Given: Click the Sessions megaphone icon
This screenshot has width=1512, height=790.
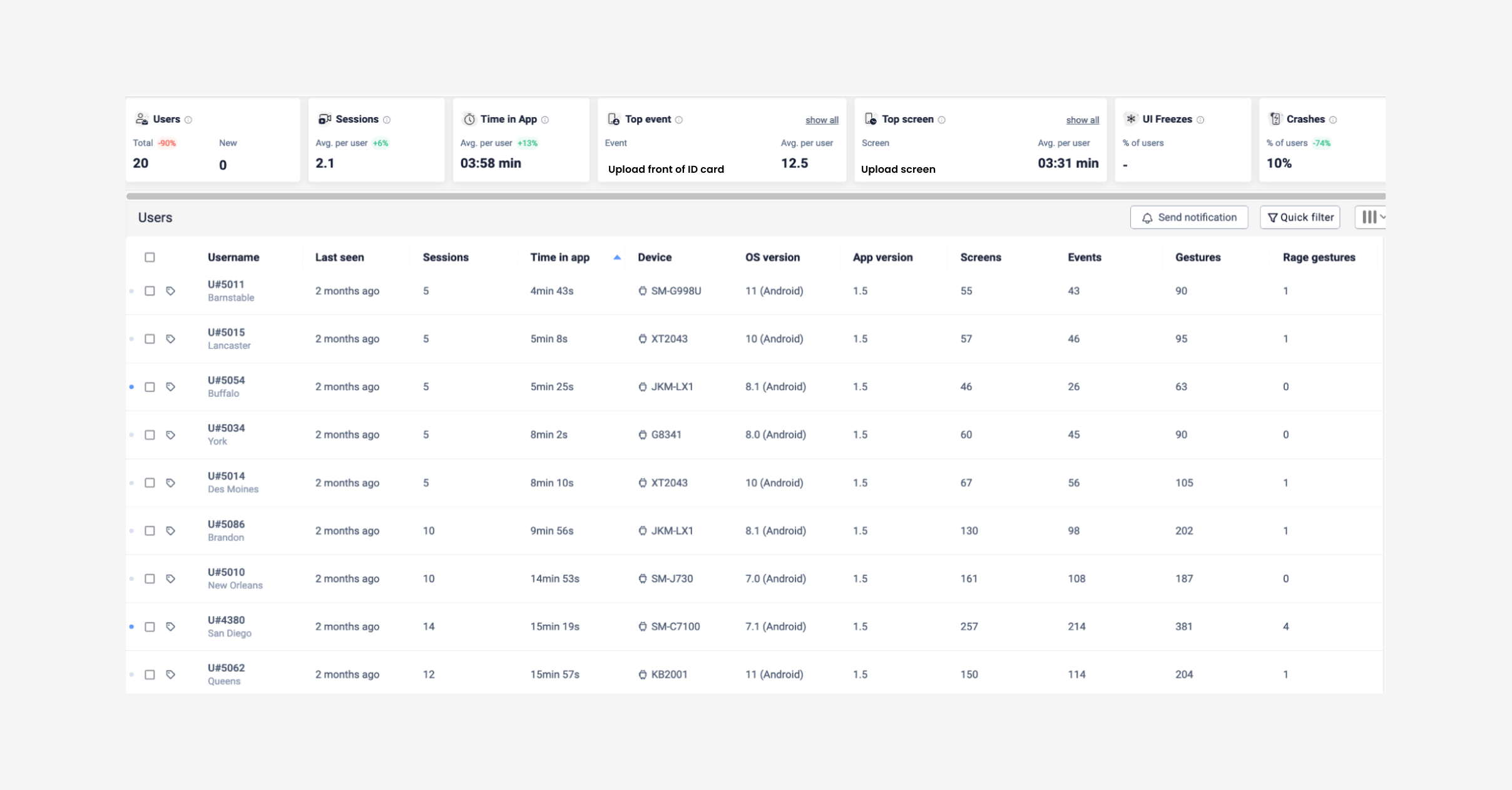Looking at the screenshot, I should coord(324,118).
